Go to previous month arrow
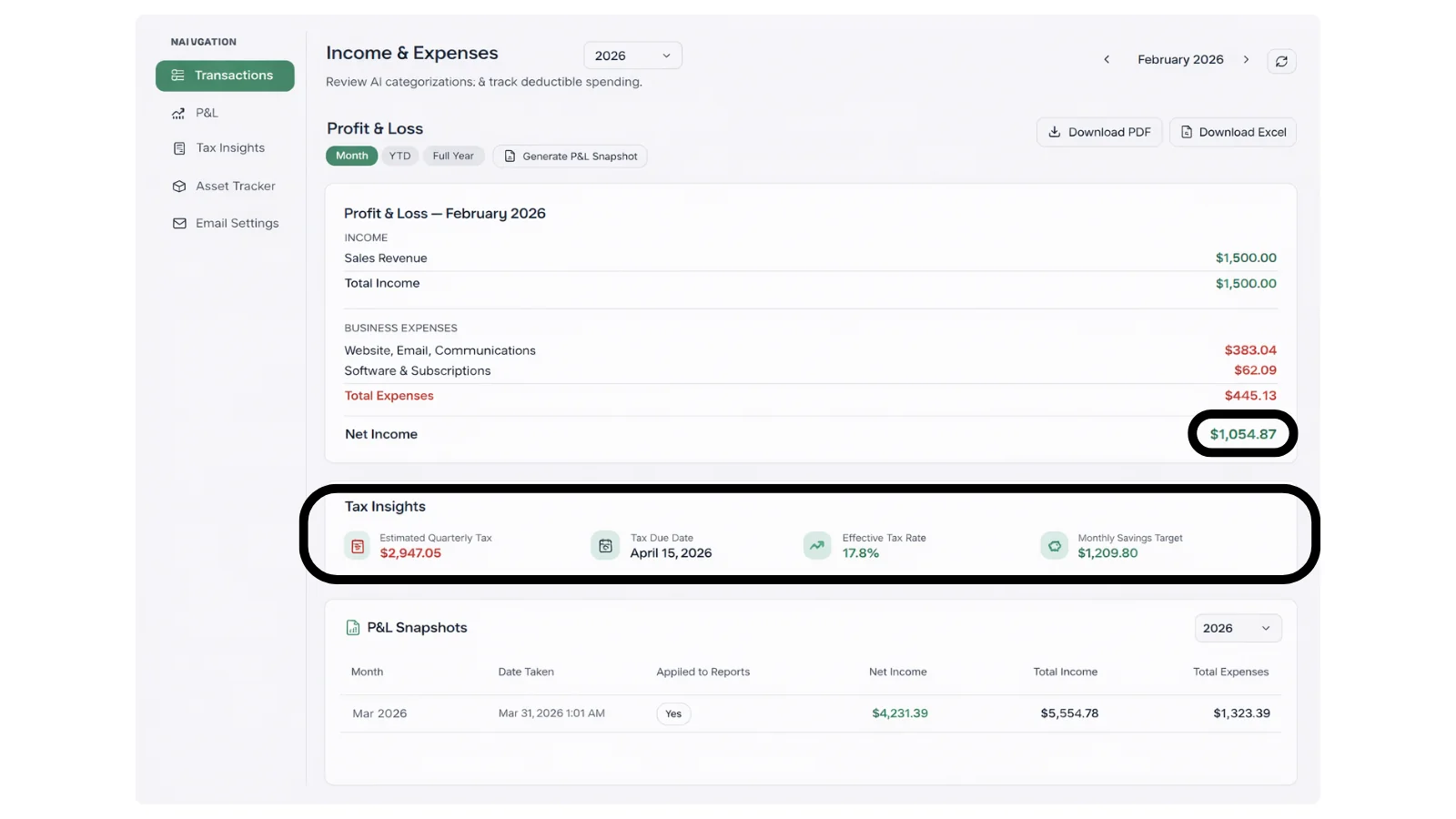Image resolution: width=1456 pixels, height=819 pixels. [1107, 59]
